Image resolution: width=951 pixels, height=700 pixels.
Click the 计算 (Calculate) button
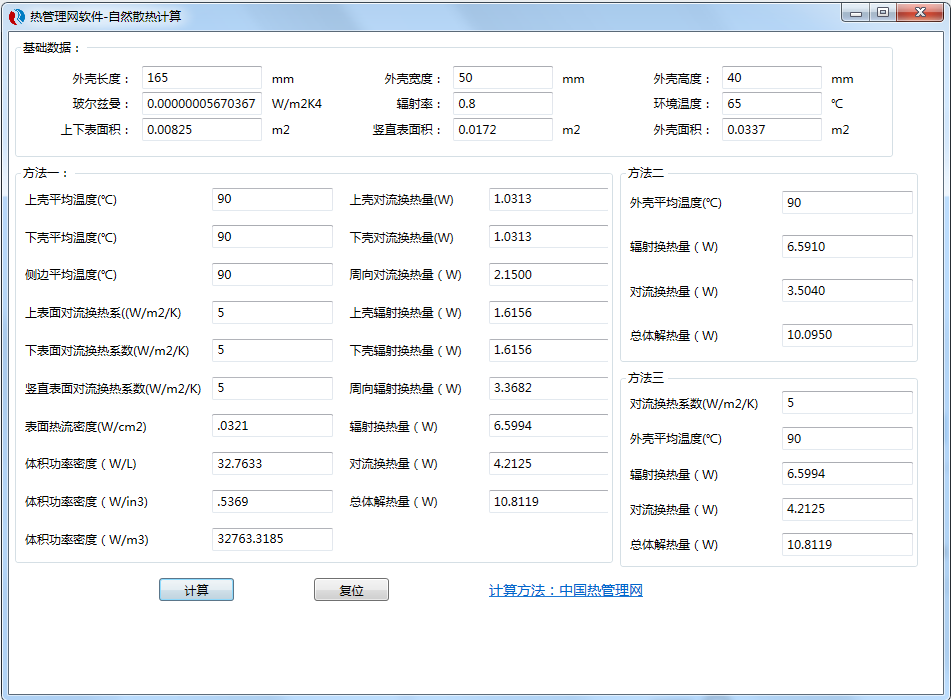click(x=196, y=589)
